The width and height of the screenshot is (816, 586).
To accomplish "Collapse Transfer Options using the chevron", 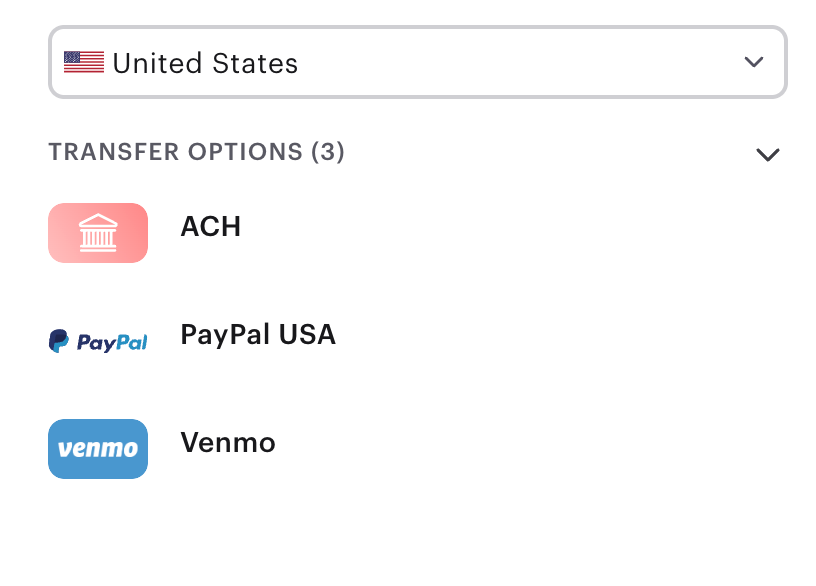I will coord(767,154).
